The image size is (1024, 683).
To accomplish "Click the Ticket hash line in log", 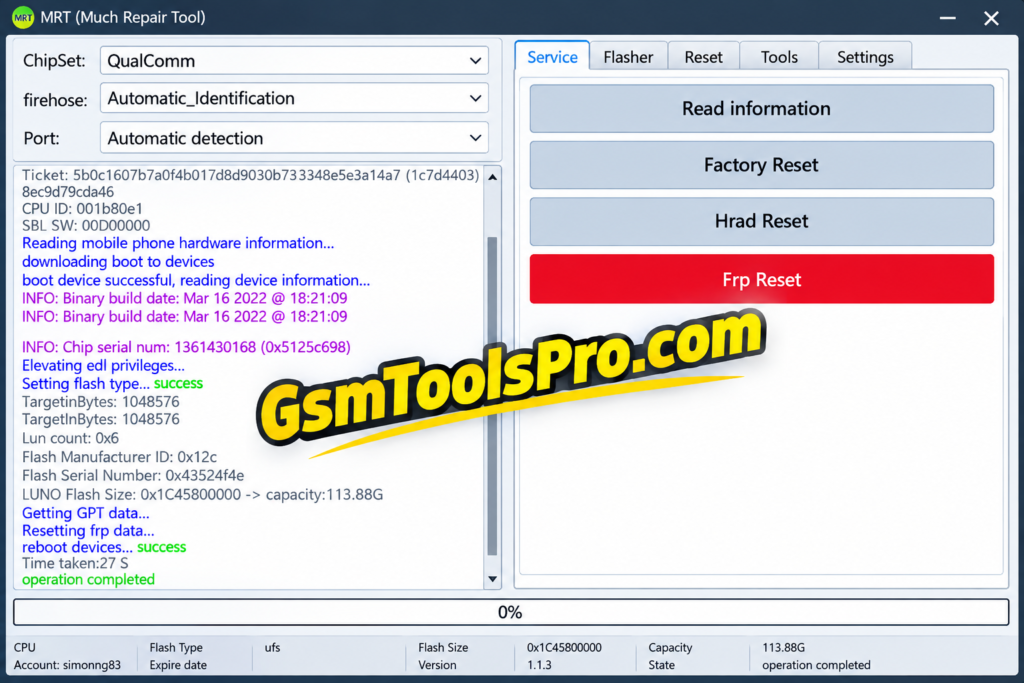I will (251, 176).
